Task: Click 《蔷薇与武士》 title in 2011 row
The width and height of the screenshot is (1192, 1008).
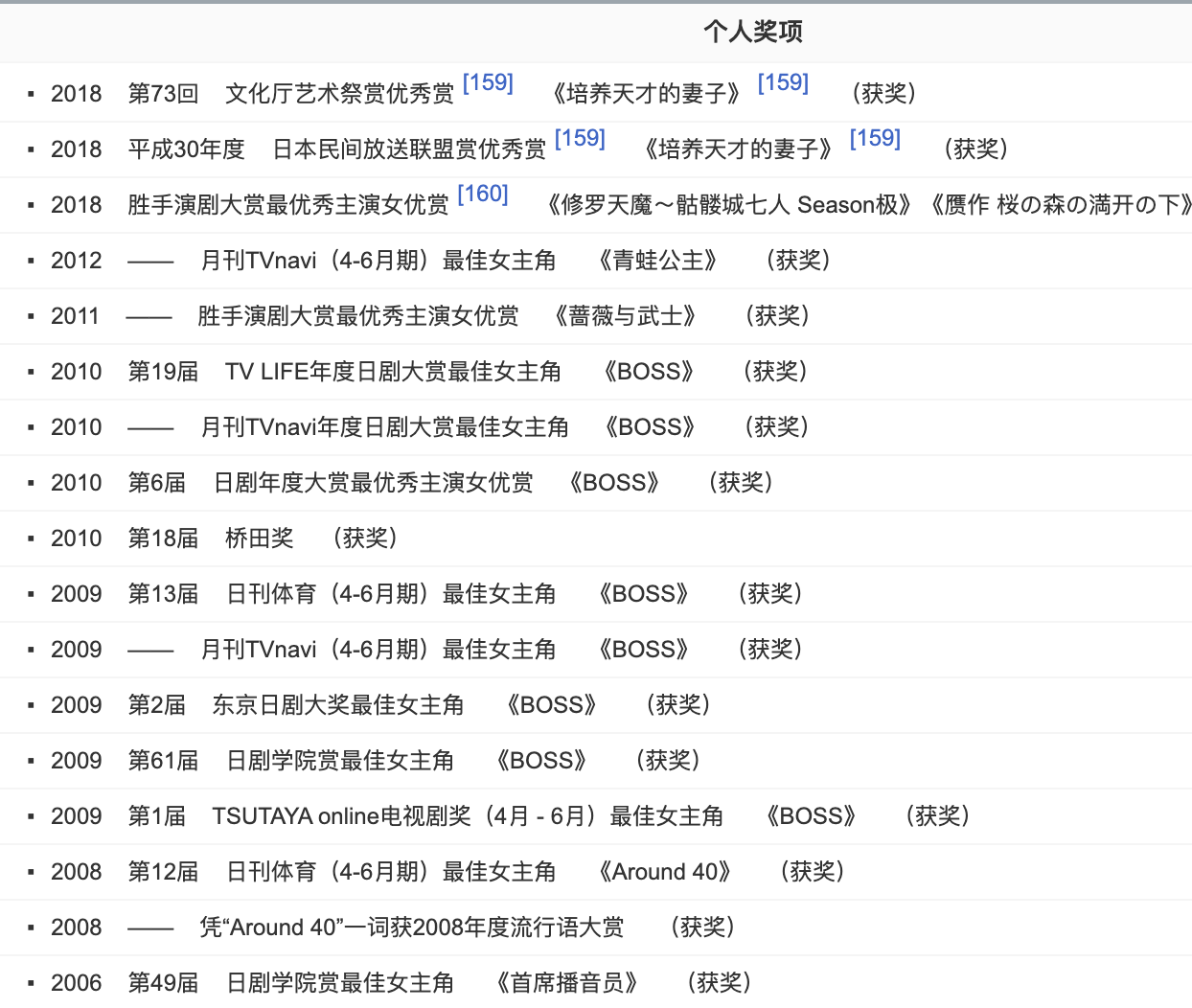Action: [625, 316]
